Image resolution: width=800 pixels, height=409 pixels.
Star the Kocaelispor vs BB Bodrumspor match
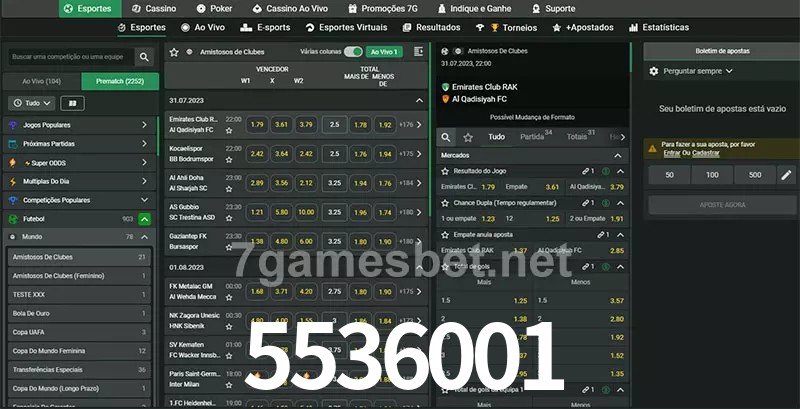[232, 160]
